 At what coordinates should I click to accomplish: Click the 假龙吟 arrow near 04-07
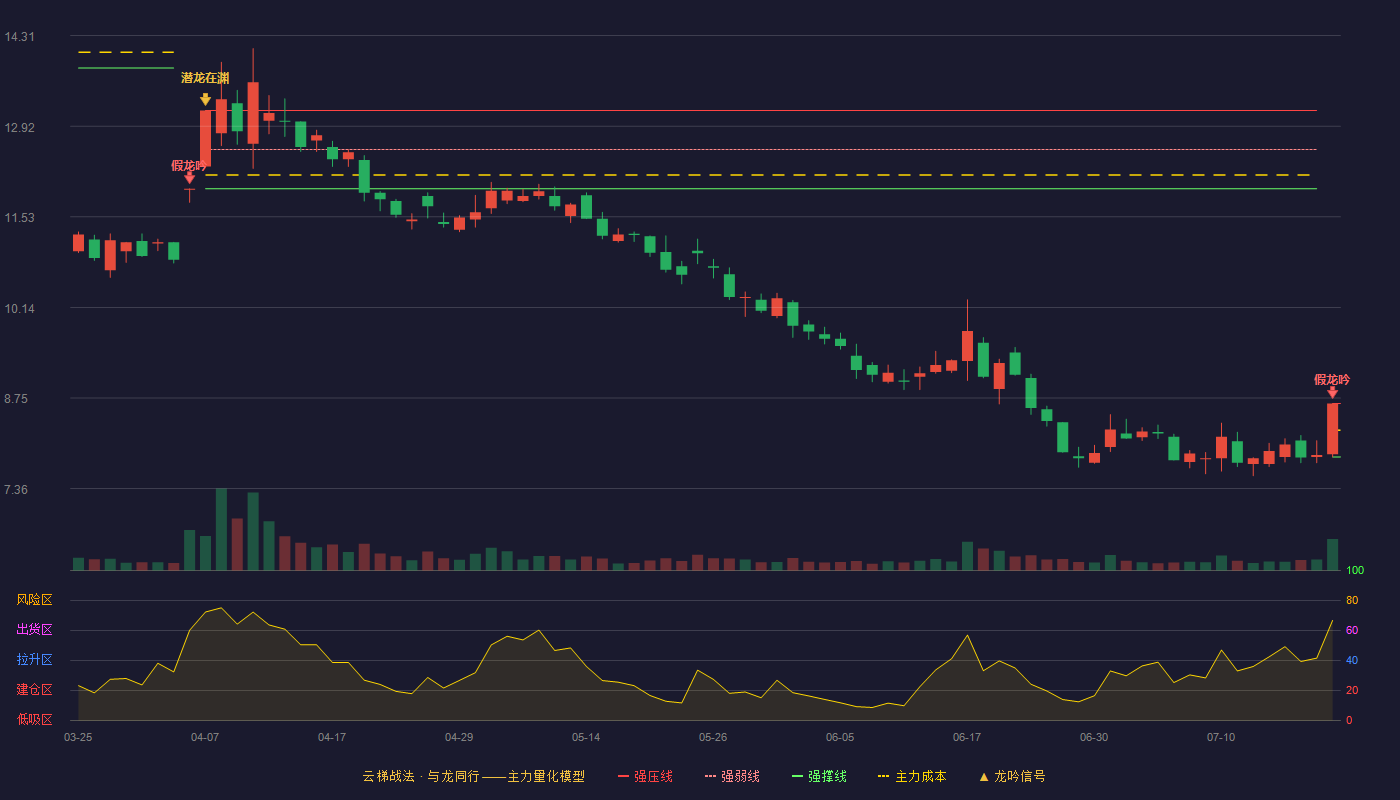189,178
